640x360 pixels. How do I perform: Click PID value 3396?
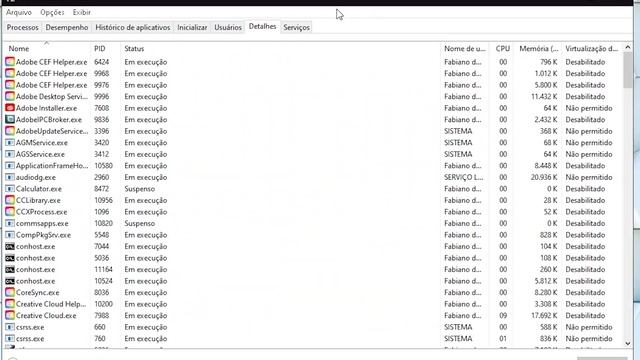click(x=102, y=131)
